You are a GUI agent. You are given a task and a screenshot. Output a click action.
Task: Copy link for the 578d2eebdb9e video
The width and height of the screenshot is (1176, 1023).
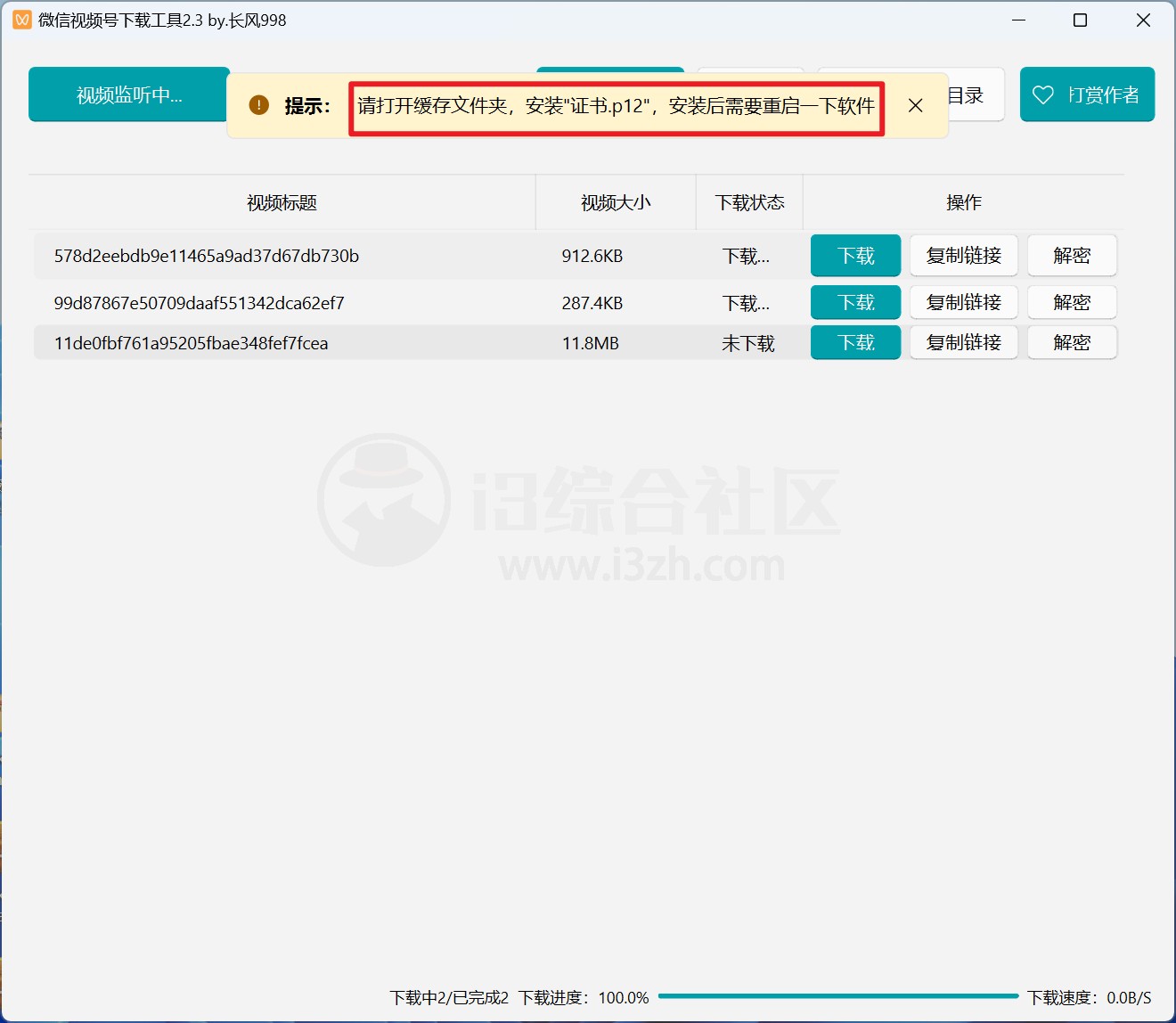(x=963, y=256)
